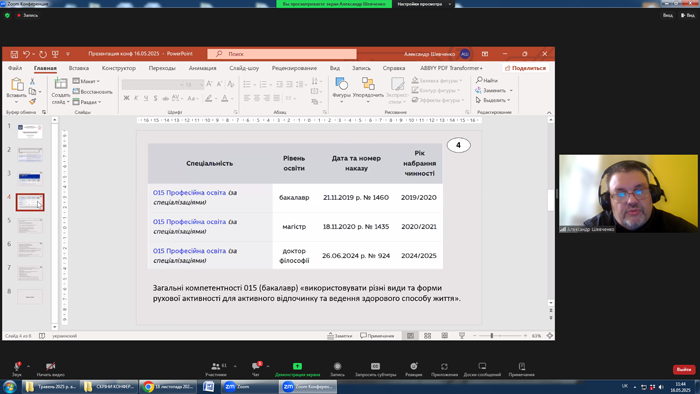The image size is (700, 394).
Task: Click the increase font size icon
Action: click(209, 84)
